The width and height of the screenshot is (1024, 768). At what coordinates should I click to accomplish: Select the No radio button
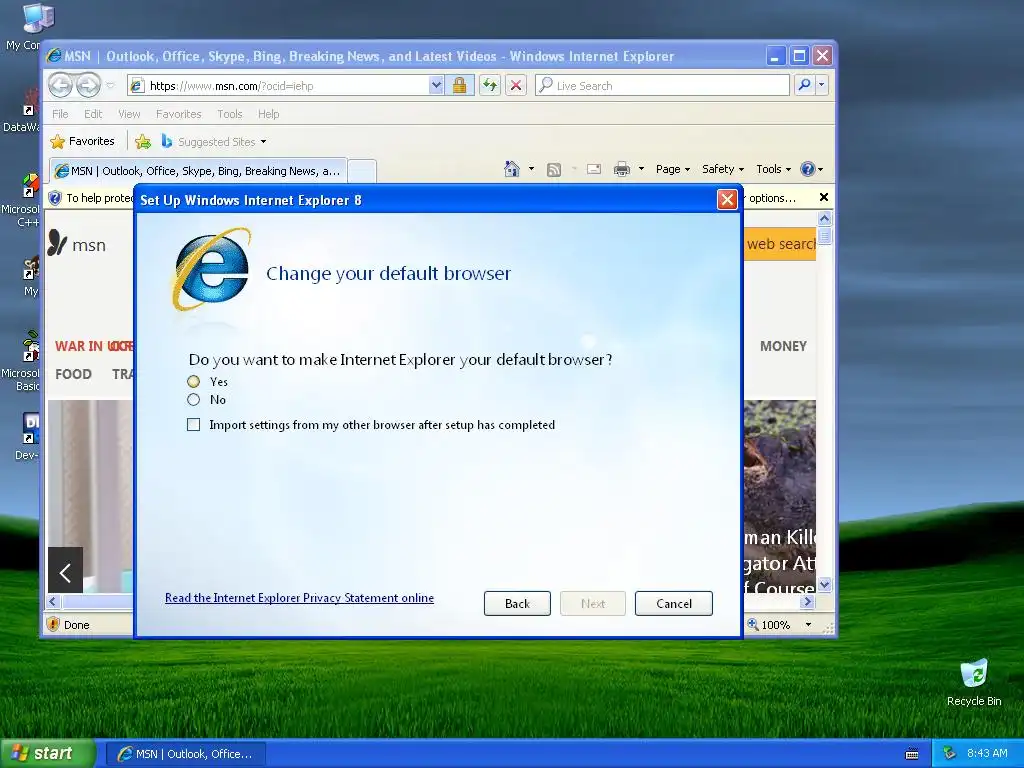[x=193, y=400]
